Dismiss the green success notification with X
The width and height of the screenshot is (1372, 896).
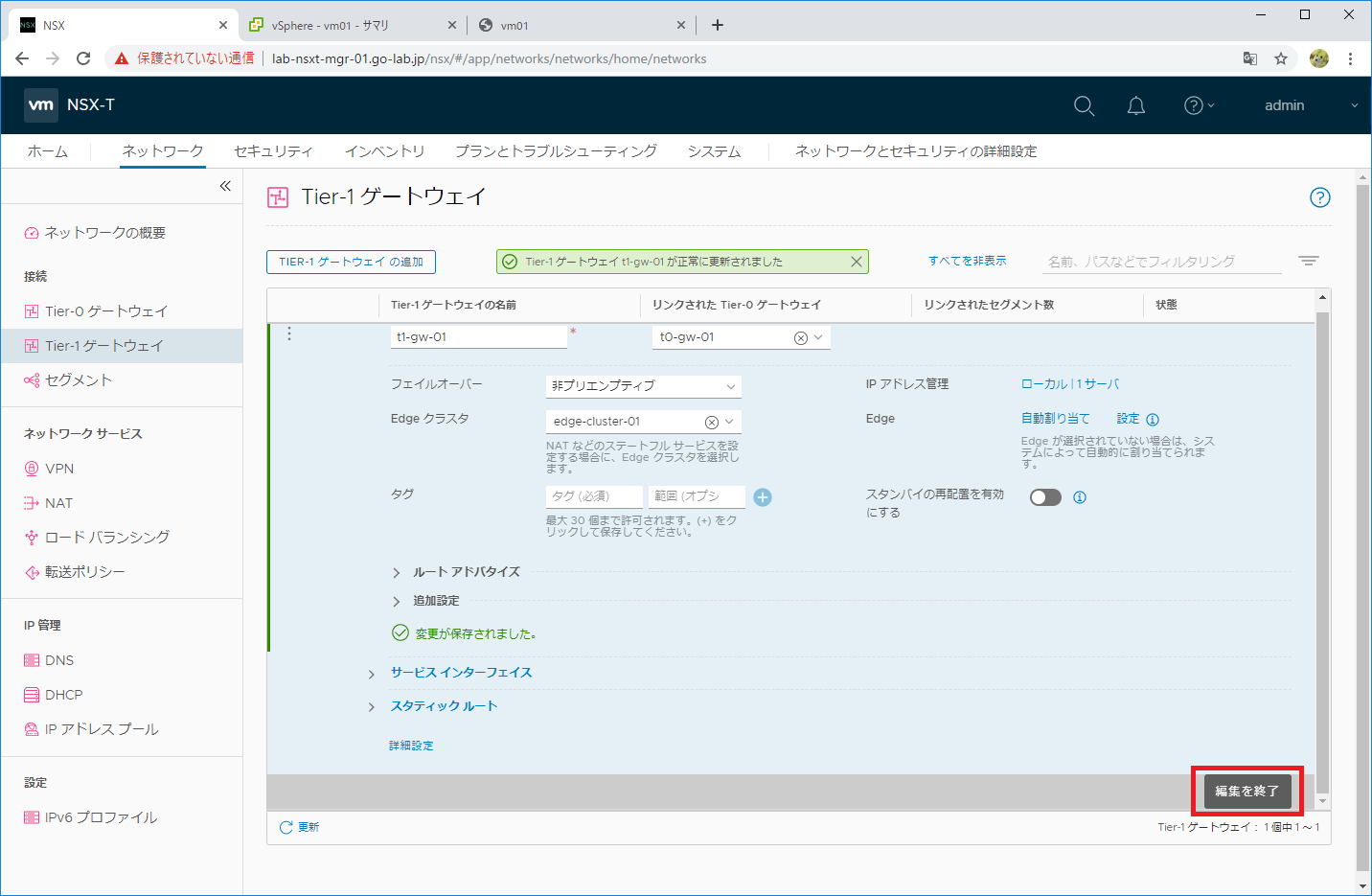pyautogui.click(x=857, y=262)
